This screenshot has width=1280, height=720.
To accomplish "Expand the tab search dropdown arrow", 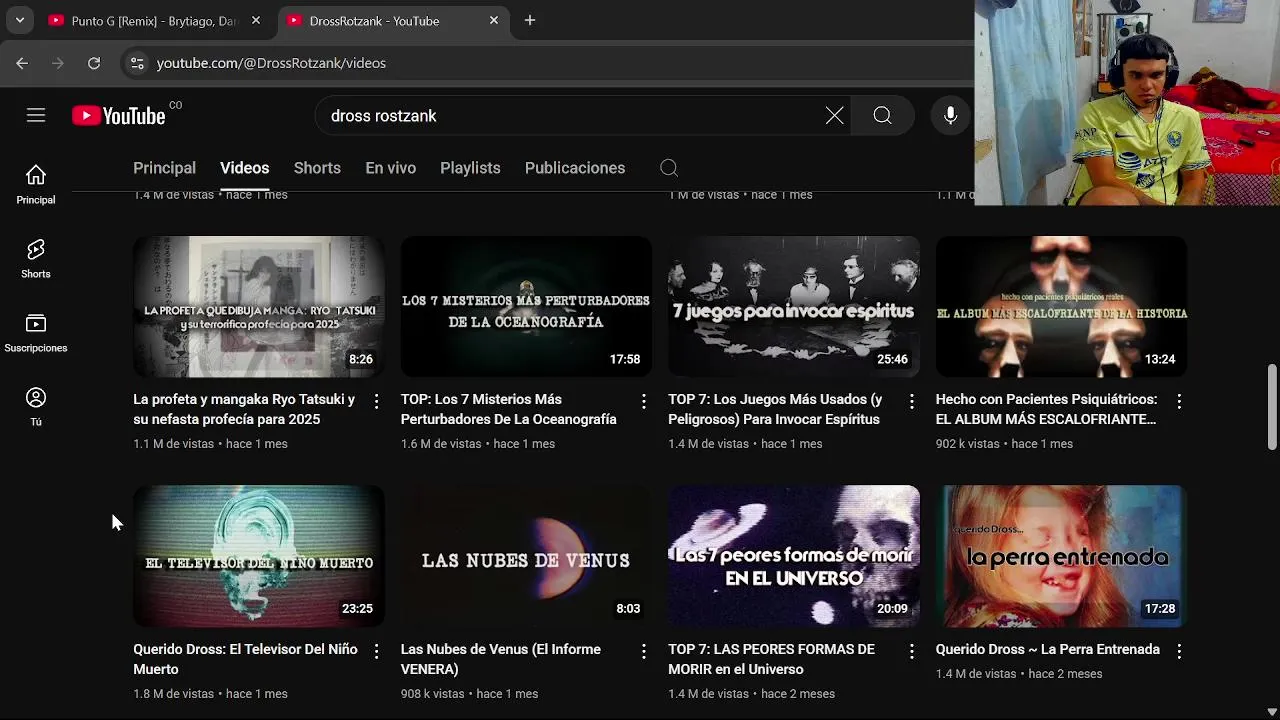I will [x=20, y=20].
